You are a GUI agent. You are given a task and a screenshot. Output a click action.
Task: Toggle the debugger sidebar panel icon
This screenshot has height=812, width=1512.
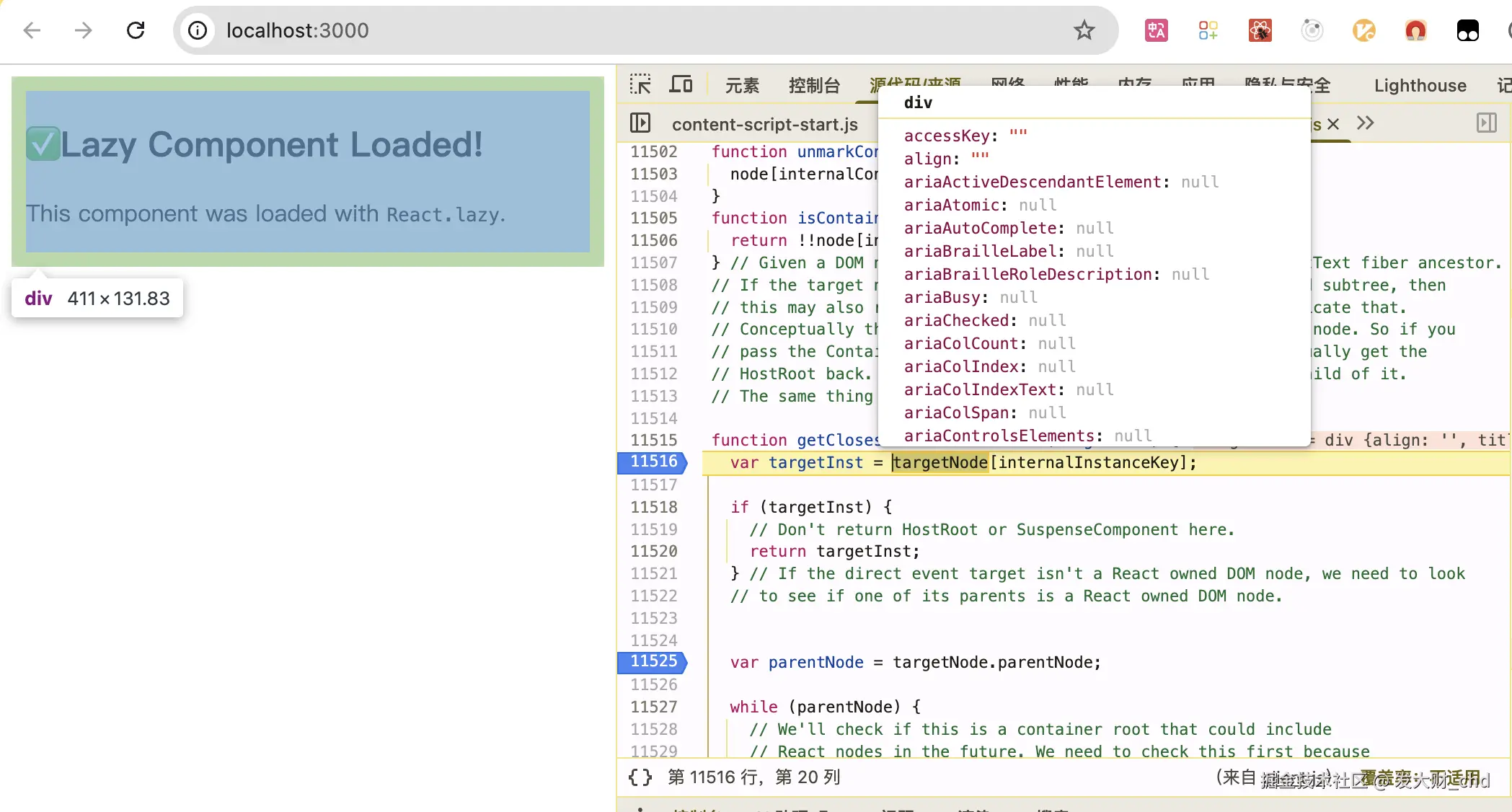pyautogui.click(x=1486, y=123)
